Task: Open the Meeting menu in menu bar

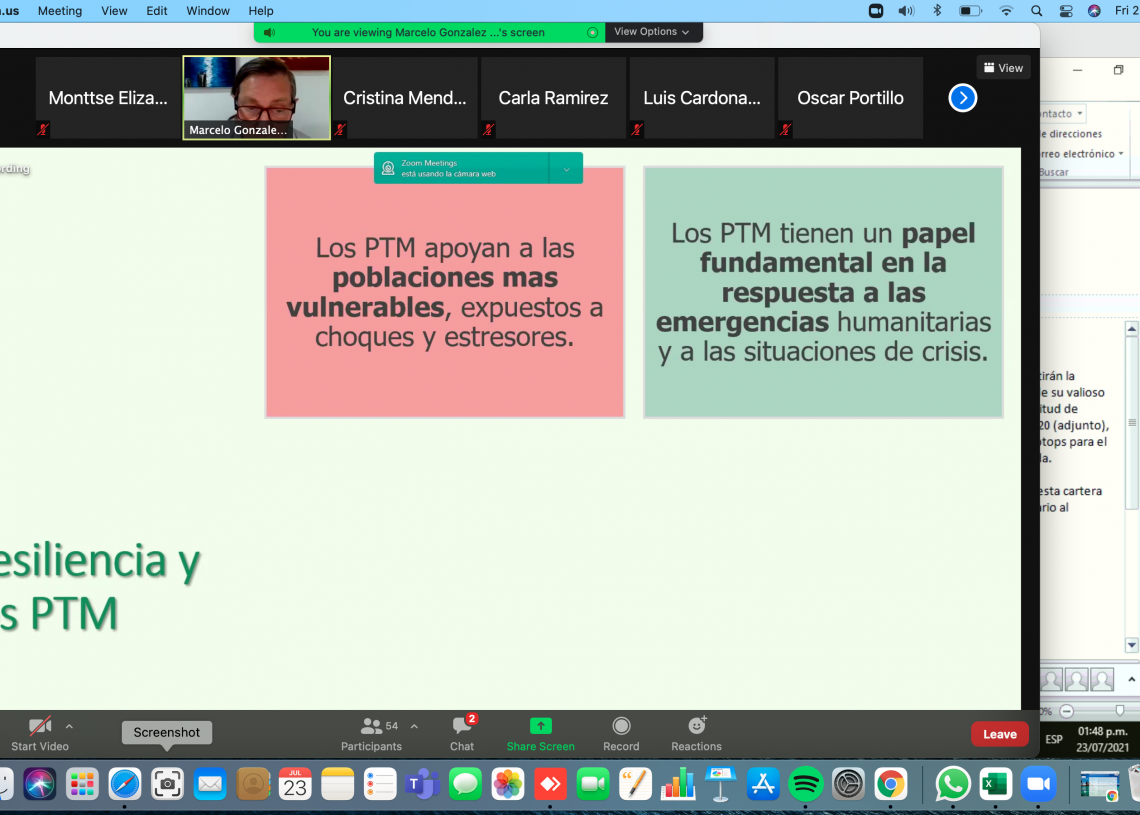Action: [60, 11]
